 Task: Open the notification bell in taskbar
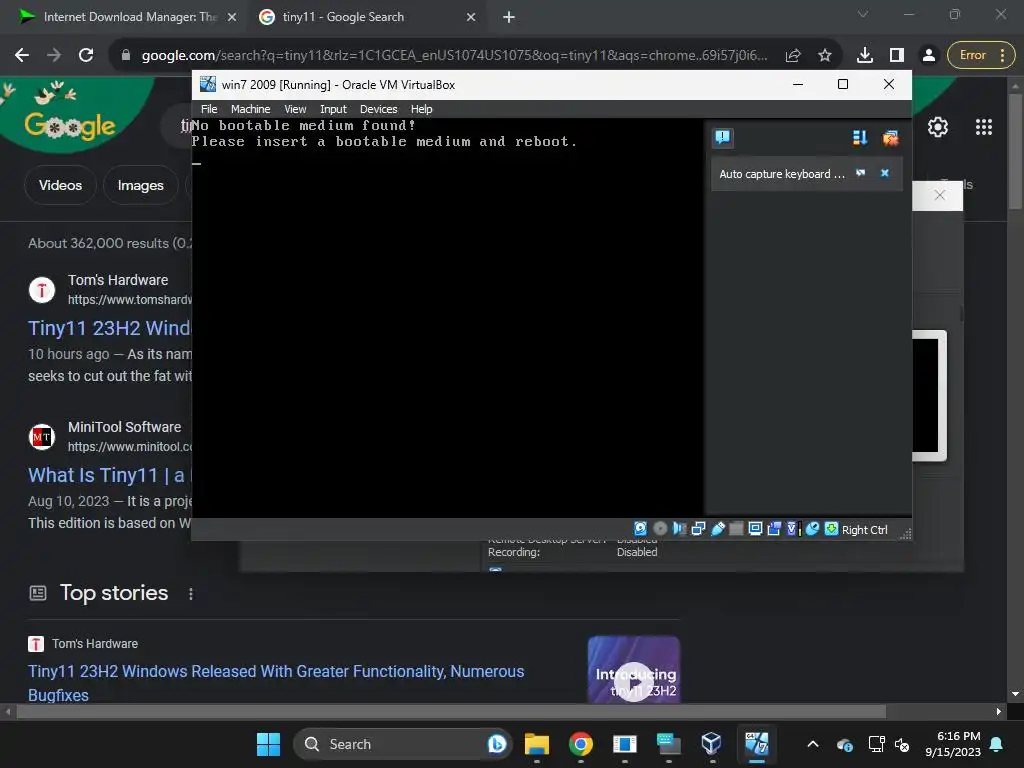point(997,744)
